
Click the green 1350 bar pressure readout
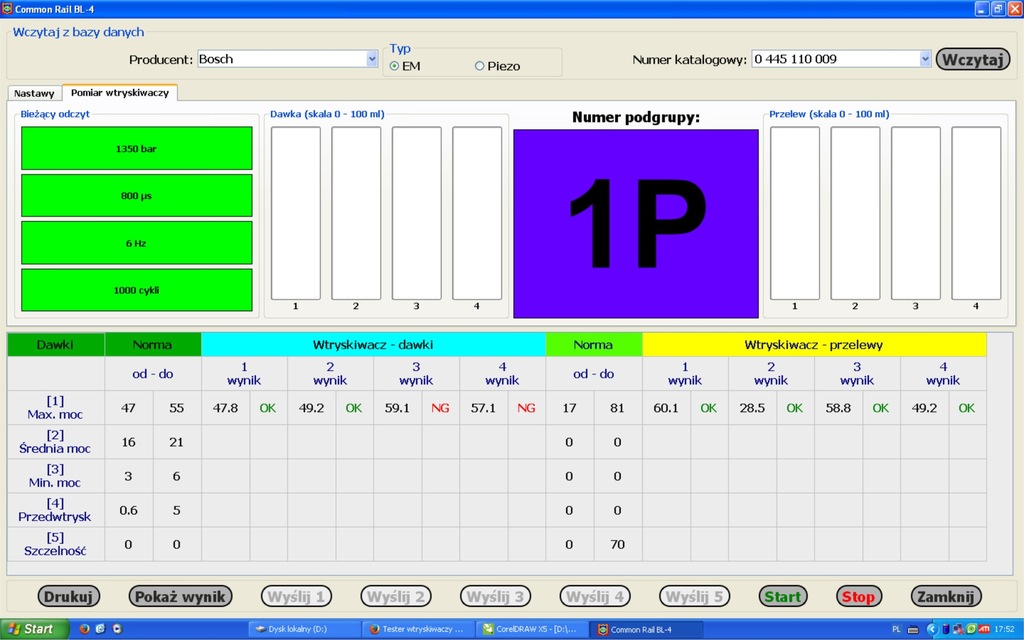point(136,149)
